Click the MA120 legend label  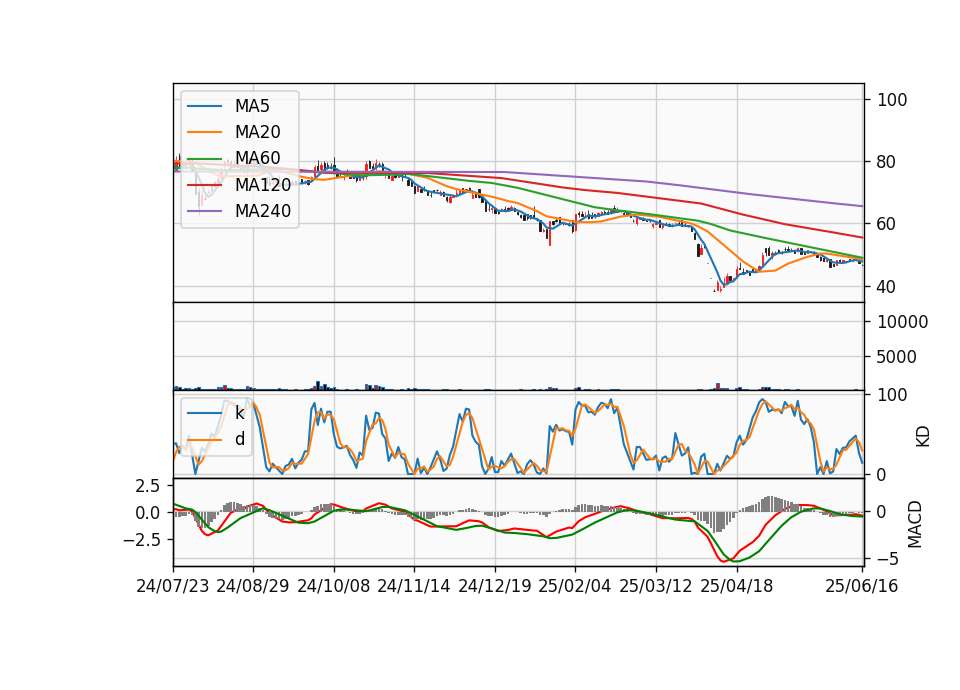point(263,185)
